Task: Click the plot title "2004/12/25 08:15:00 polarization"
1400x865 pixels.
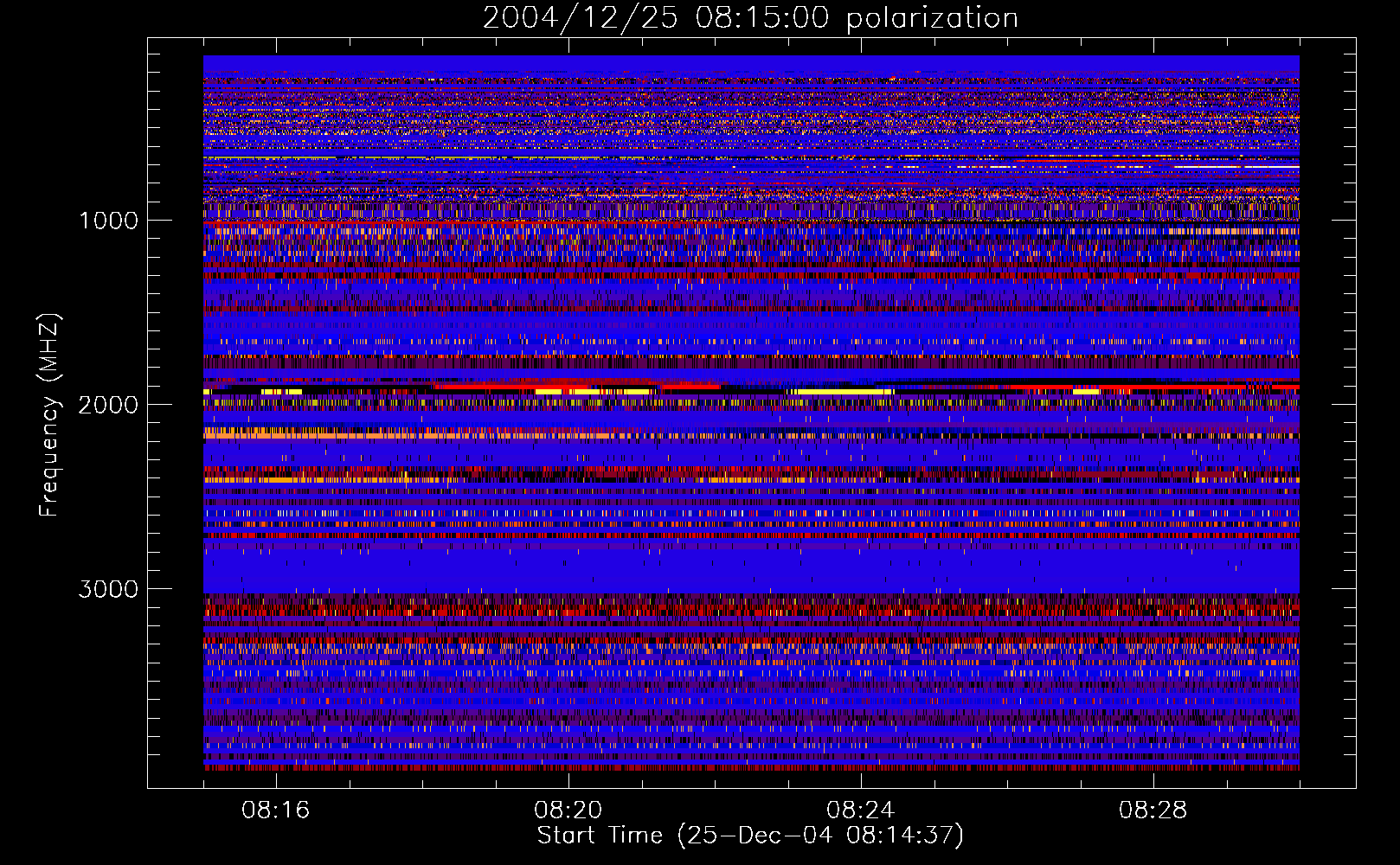Action: pos(750,18)
